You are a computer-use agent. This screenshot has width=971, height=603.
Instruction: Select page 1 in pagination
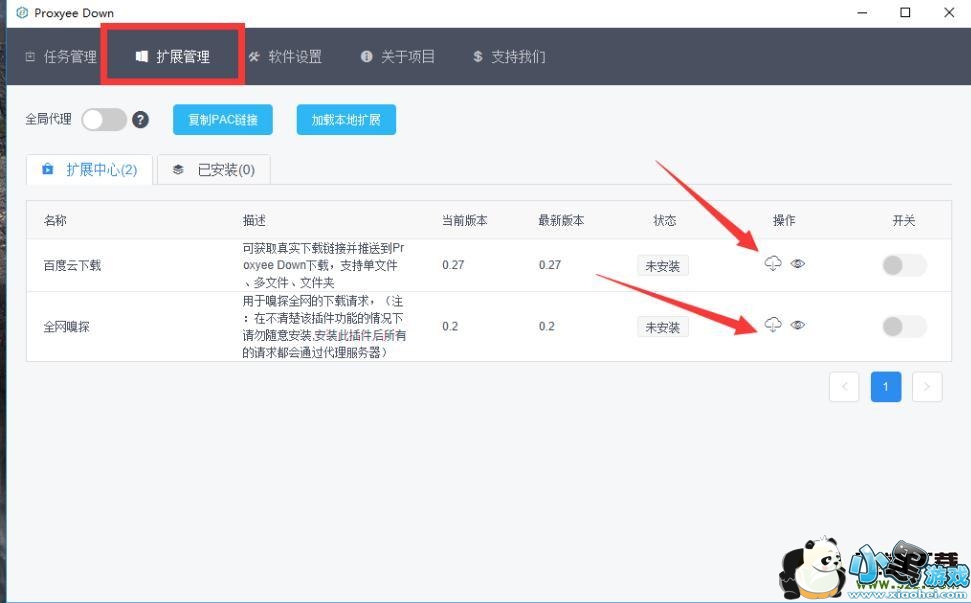[886, 387]
